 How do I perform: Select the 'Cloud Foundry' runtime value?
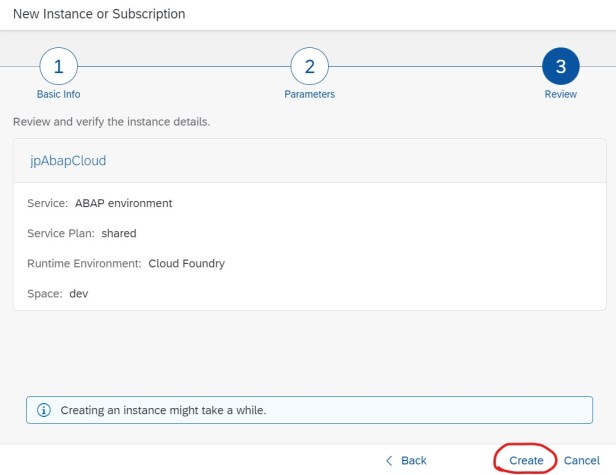coord(187,263)
